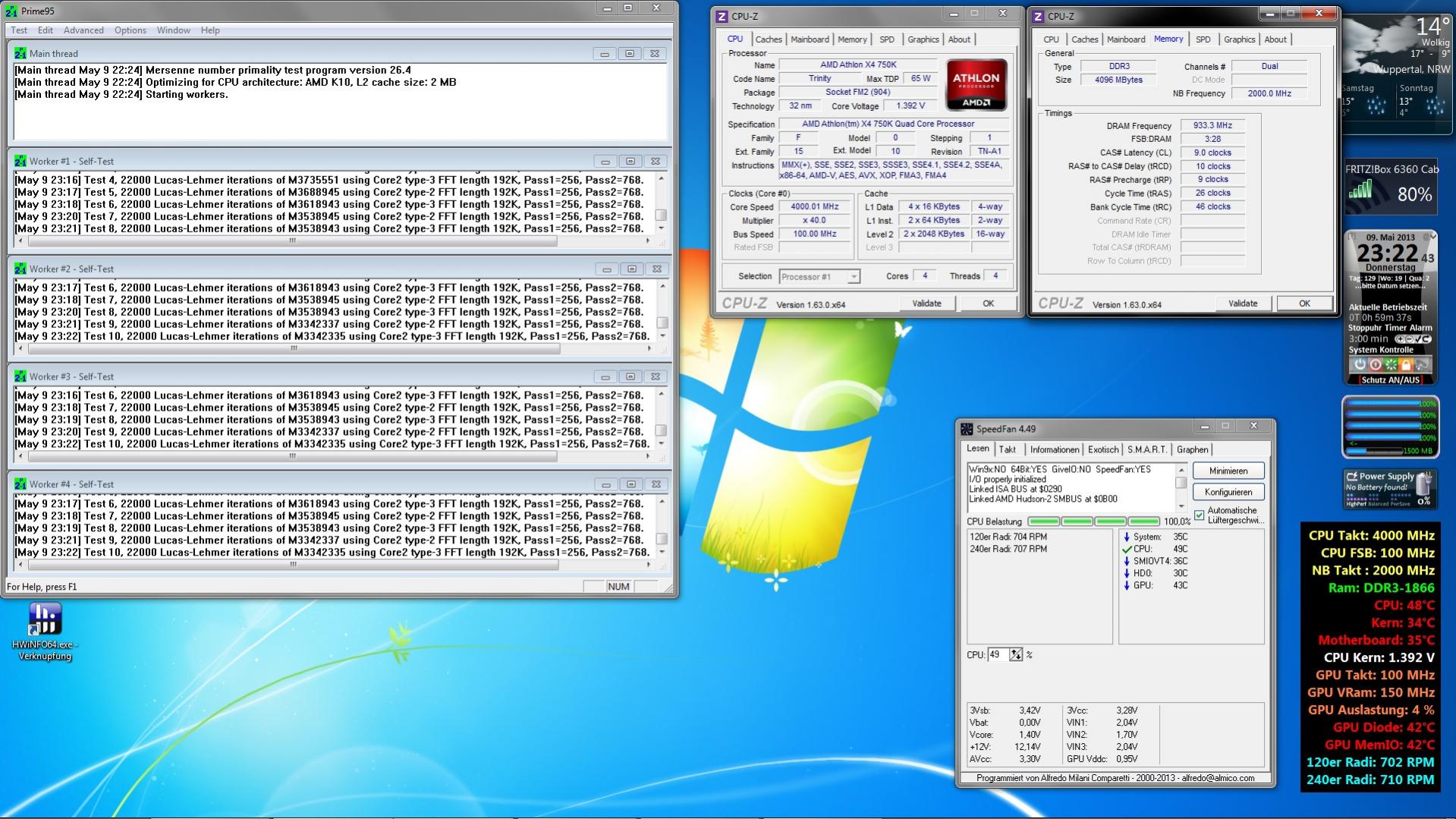This screenshot has height=819, width=1456.
Task: Click the green restart icon in System Kontrolle
Action: pyautogui.click(x=1390, y=365)
